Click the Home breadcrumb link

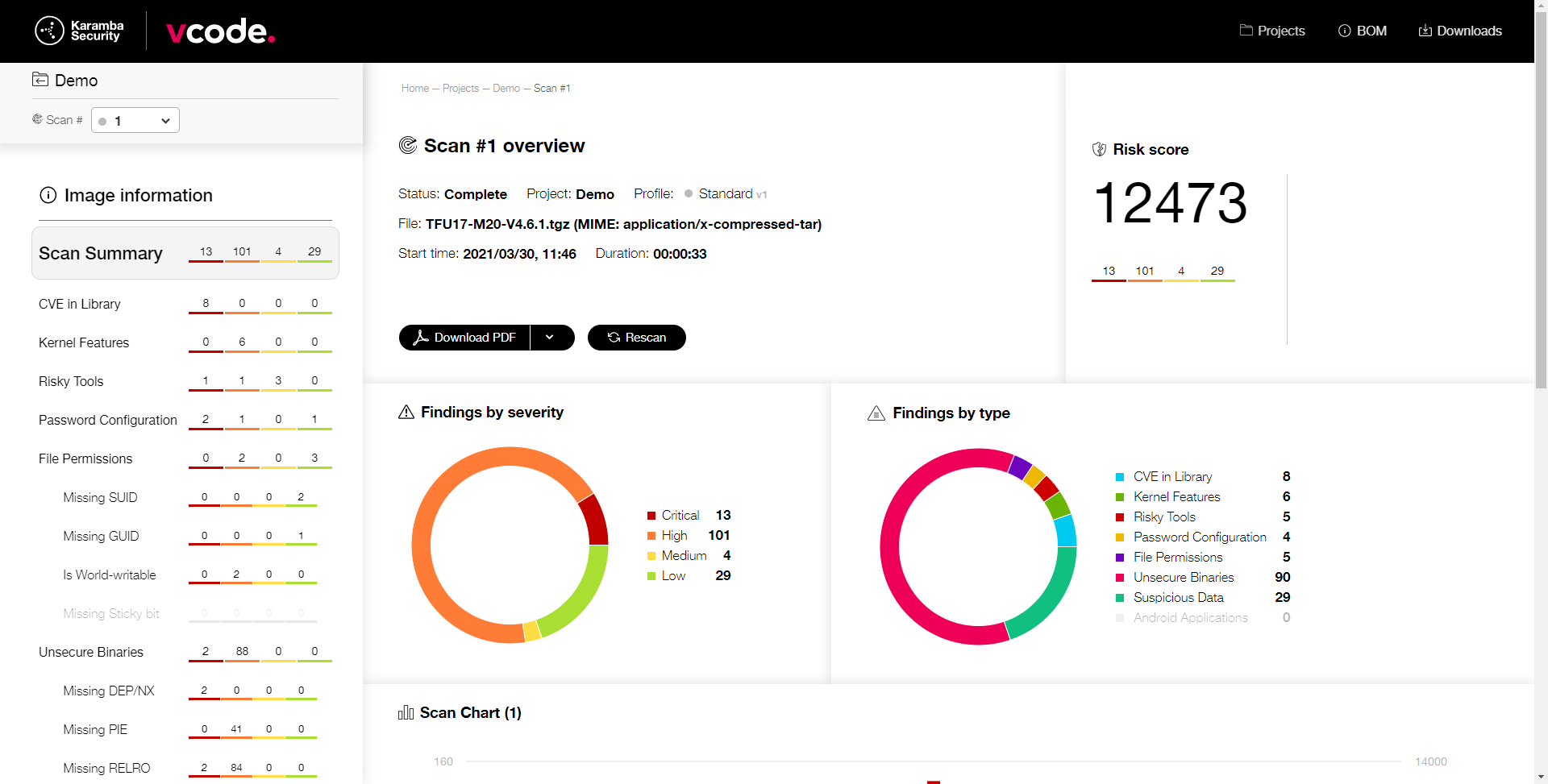(x=414, y=88)
